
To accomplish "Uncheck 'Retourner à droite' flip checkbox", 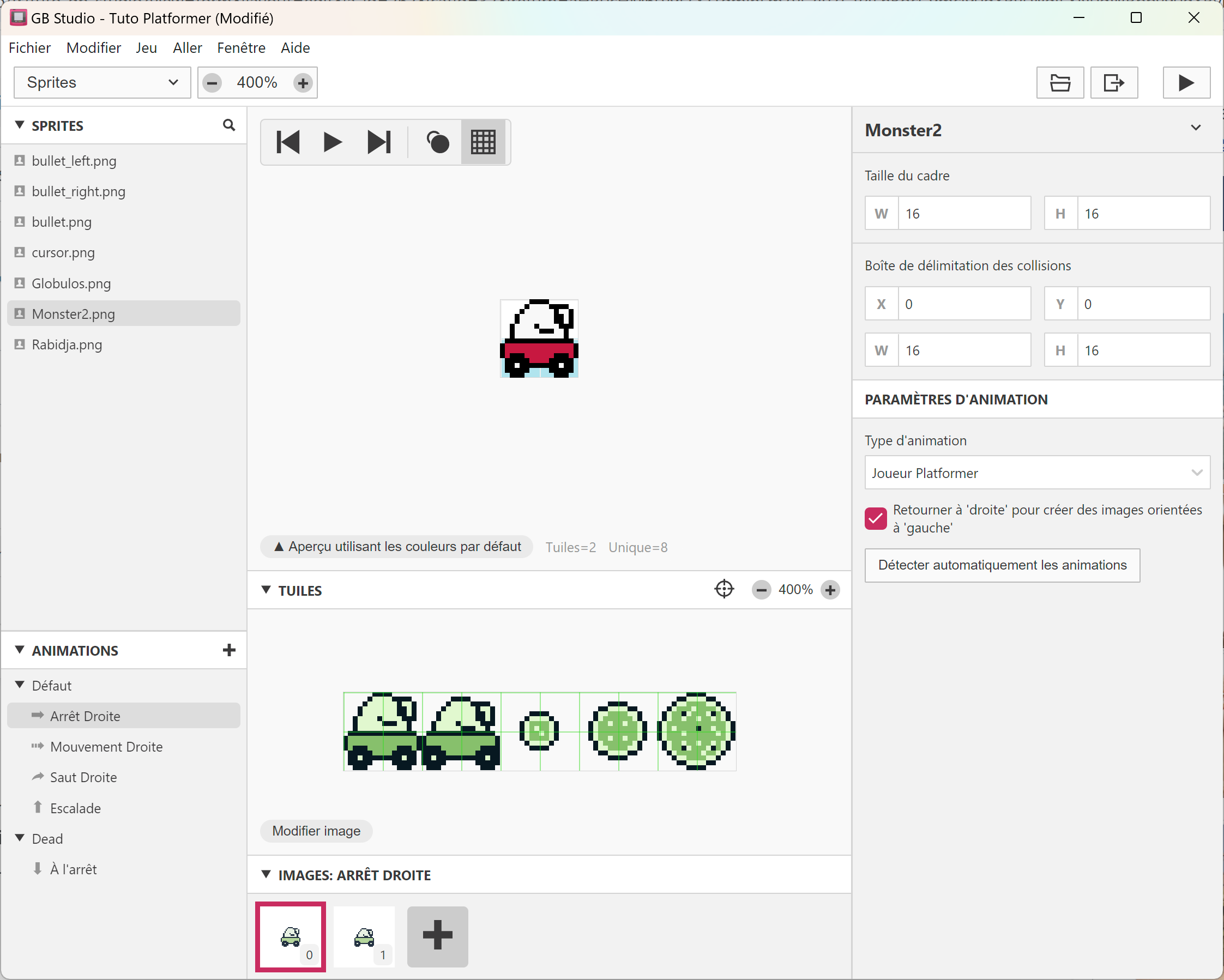I will click(876, 518).
